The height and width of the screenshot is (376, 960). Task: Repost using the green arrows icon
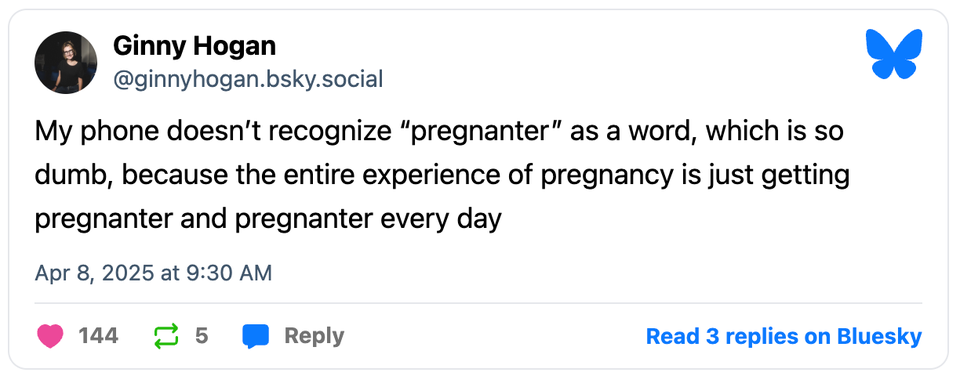point(167,336)
